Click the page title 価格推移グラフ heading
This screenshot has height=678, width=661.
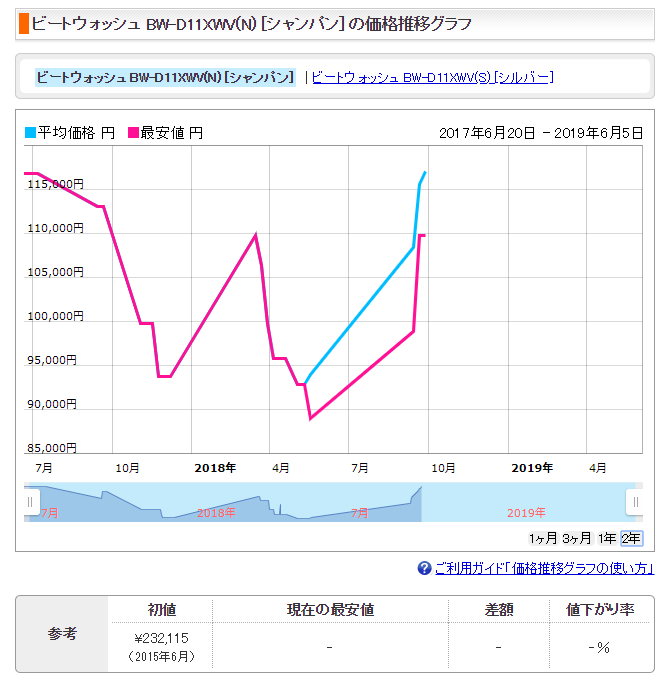pyautogui.click(x=252, y=24)
